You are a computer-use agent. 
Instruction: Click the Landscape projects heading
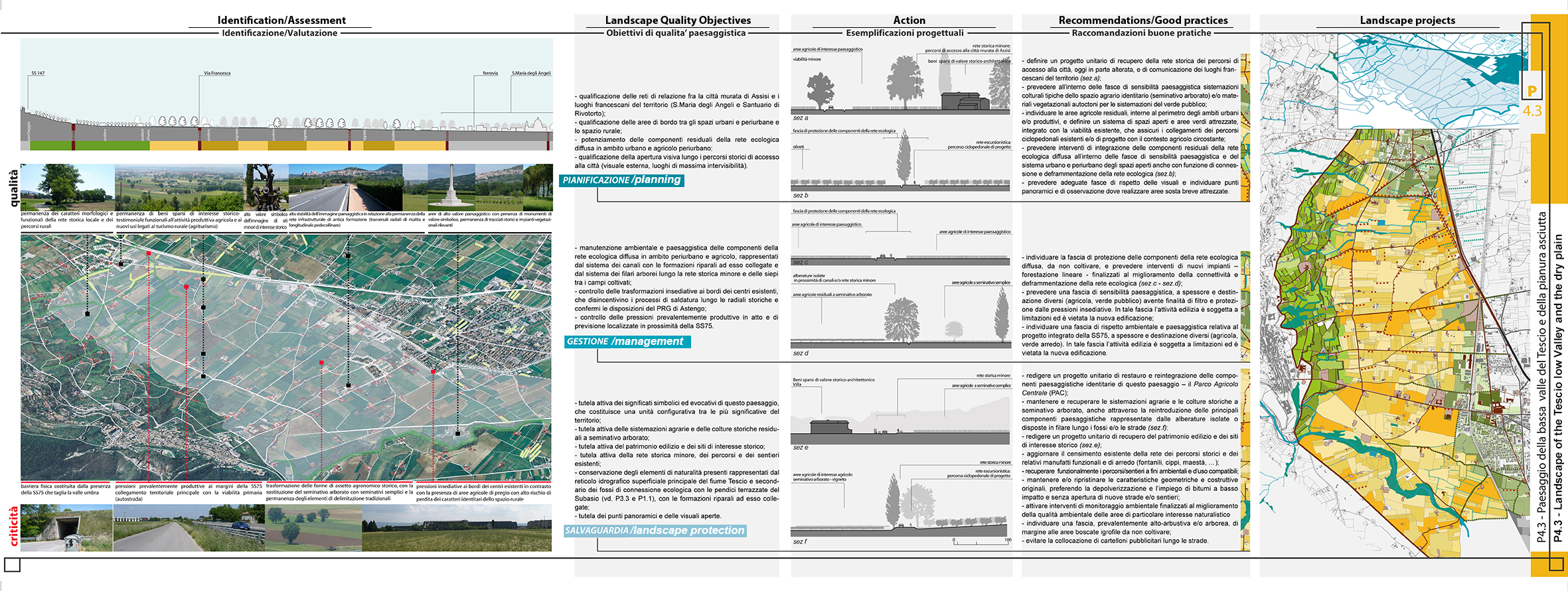1407,21
